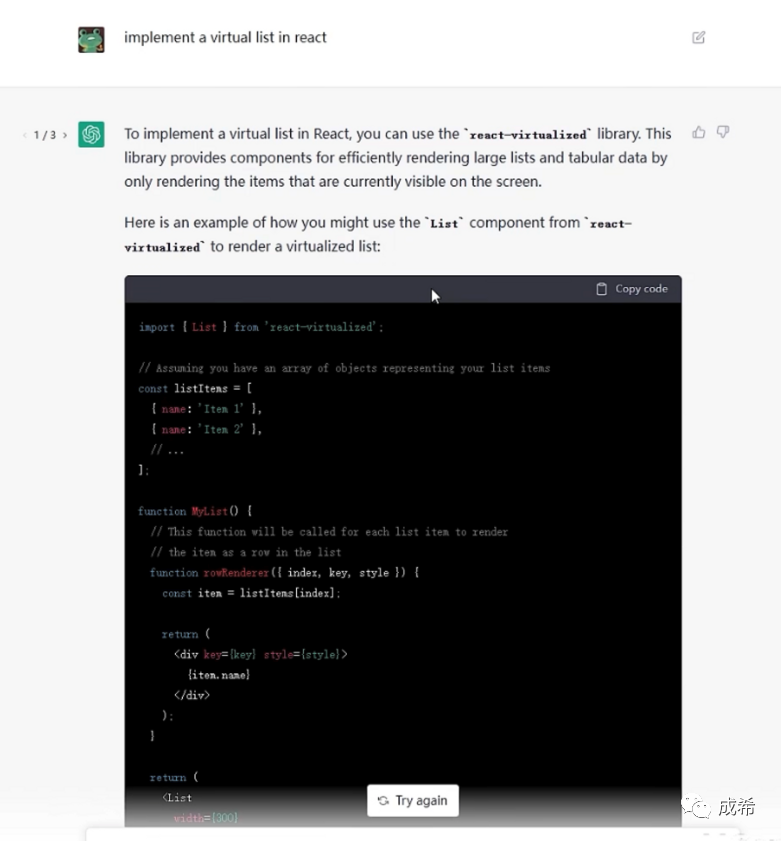Regenerate response with Try again
This screenshot has height=841, width=781.
tap(412, 800)
